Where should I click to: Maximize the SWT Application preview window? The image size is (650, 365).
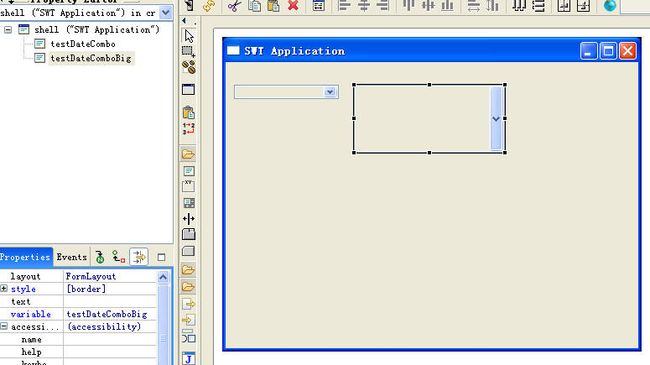click(608, 51)
